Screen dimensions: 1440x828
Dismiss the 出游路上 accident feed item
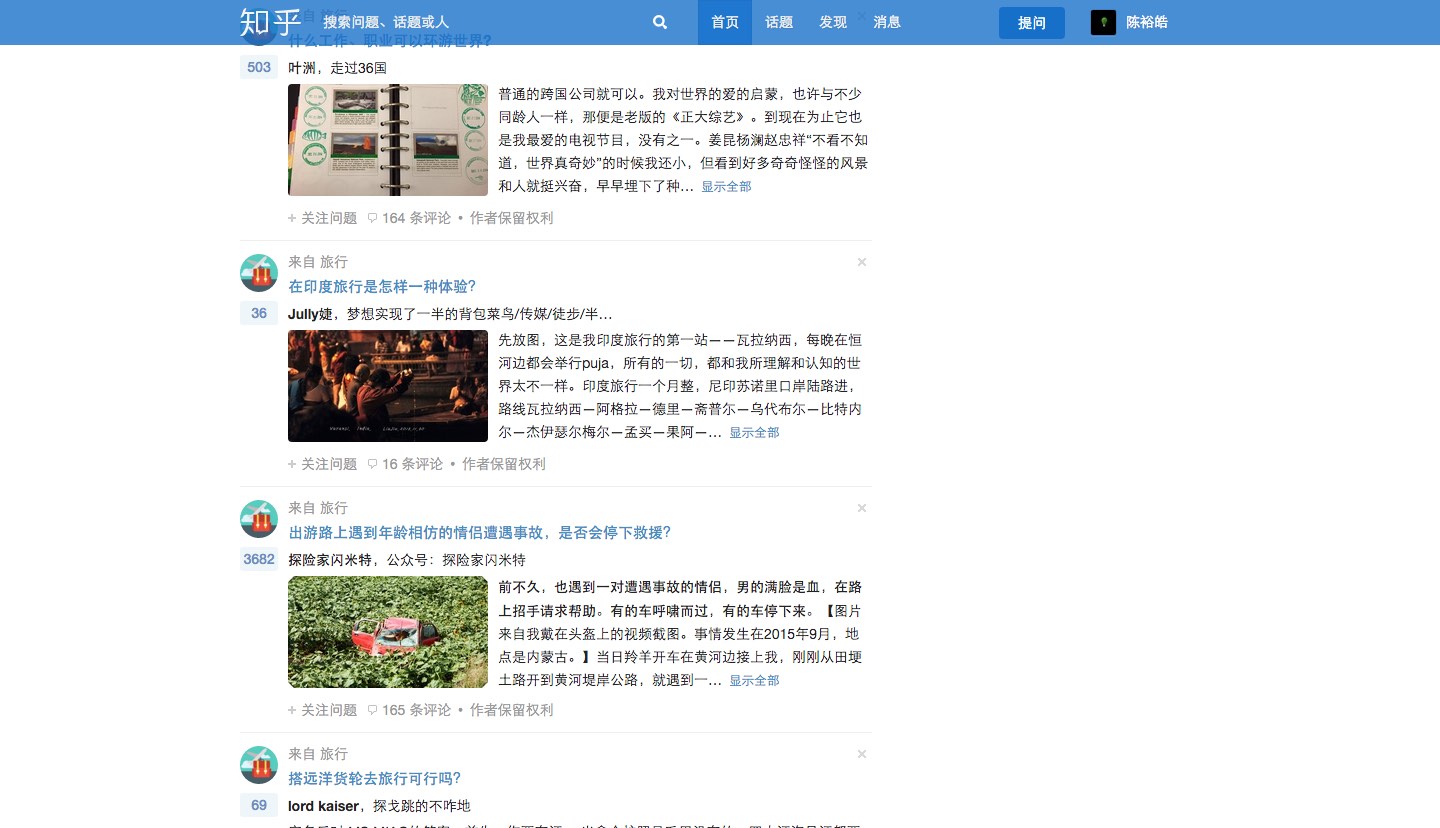[x=862, y=508]
